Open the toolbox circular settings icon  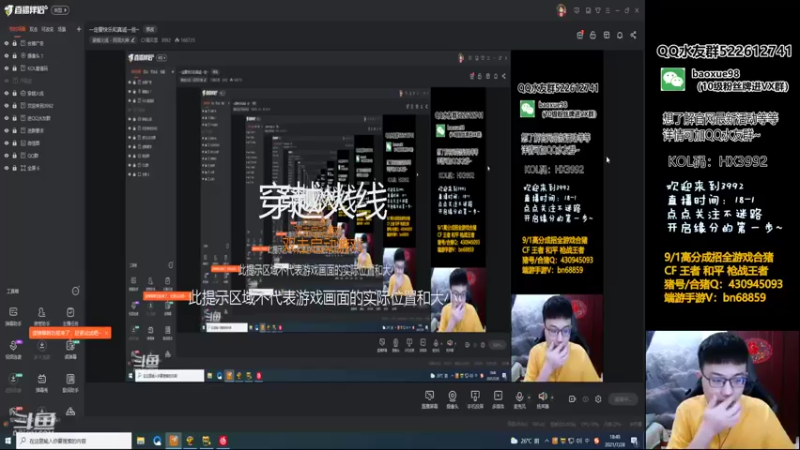[x=76, y=291]
